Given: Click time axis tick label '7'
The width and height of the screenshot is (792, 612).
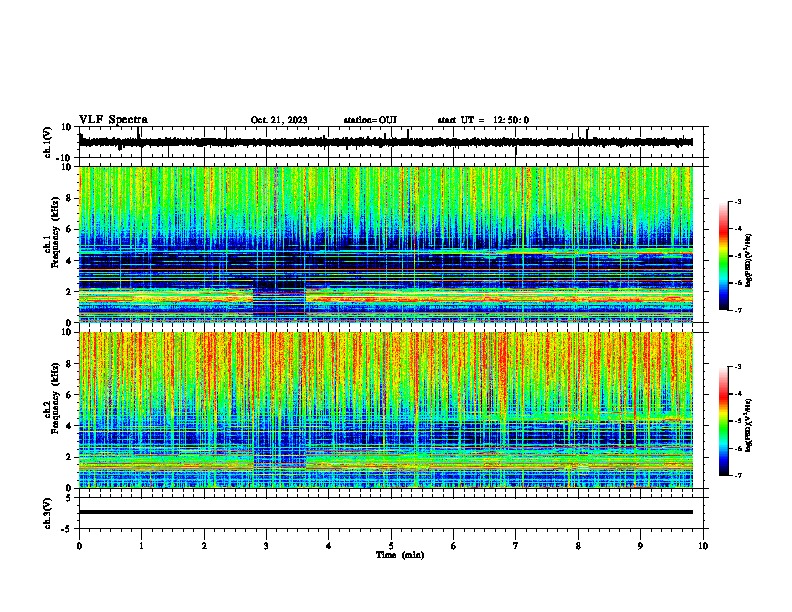Looking at the screenshot, I should (x=516, y=545).
